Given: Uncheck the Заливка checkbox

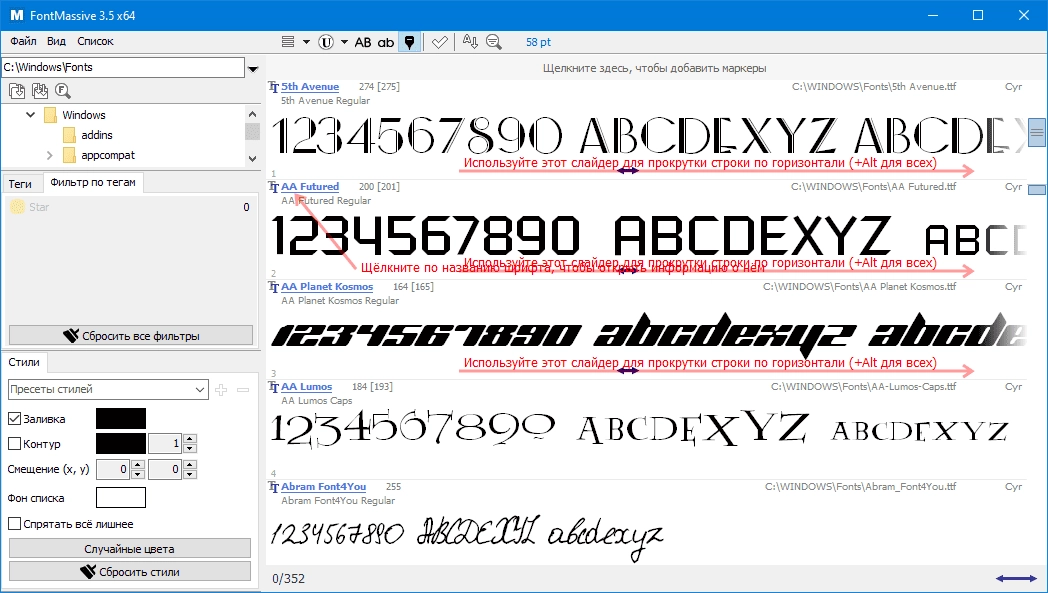Looking at the screenshot, I should pos(14,419).
